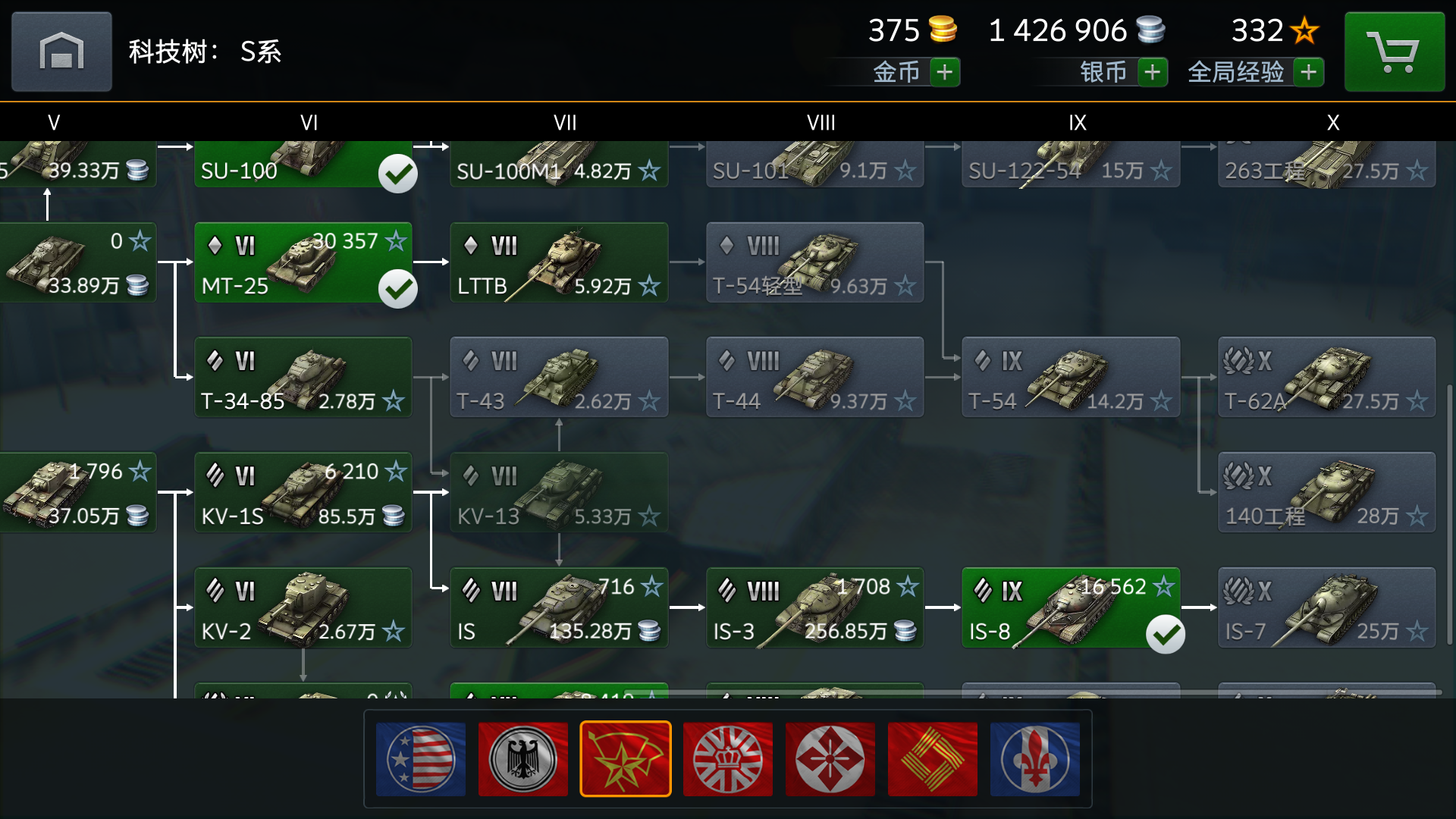Open the KV-1S tank card

pyautogui.click(x=303, y=492)
